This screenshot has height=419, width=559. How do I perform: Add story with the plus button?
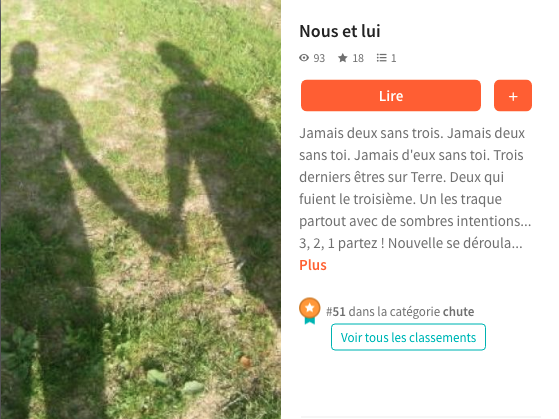tap(513, 96)
